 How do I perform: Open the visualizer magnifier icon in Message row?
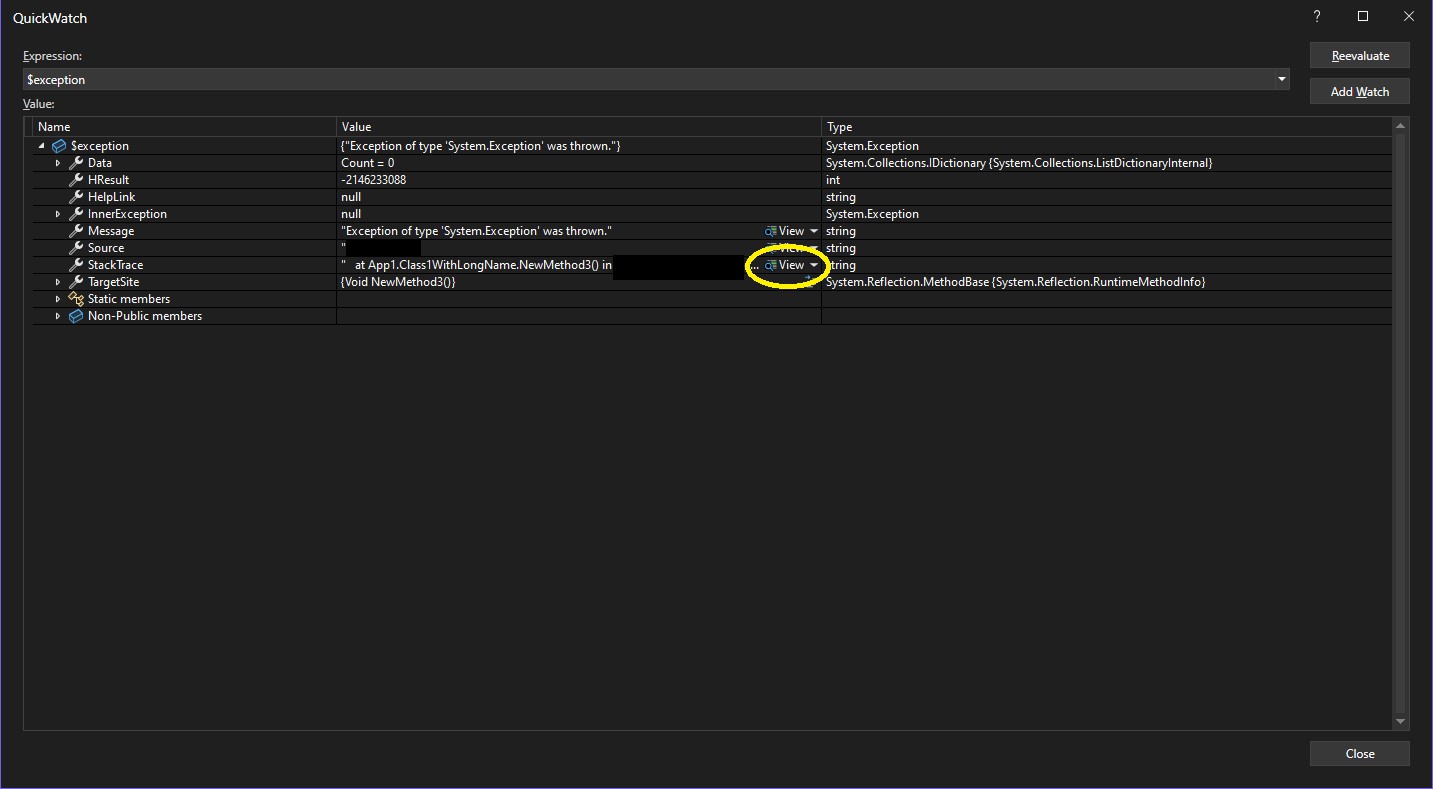(771, 231)
